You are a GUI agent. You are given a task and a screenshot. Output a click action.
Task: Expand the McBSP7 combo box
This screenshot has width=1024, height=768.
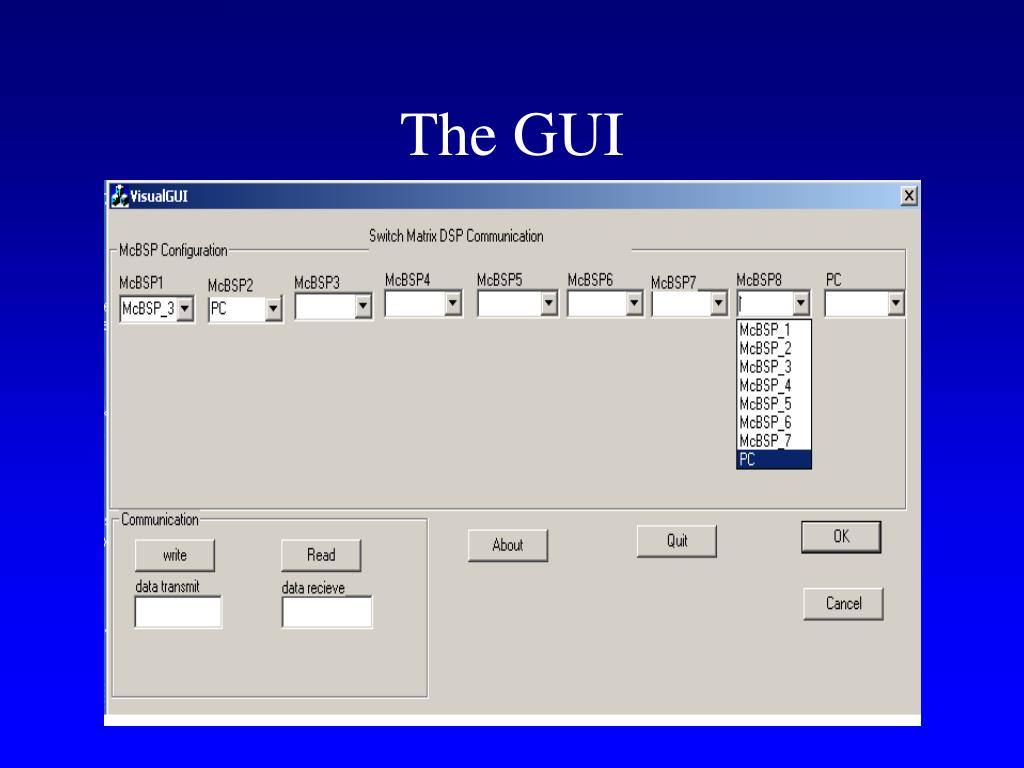coord(718,303)
